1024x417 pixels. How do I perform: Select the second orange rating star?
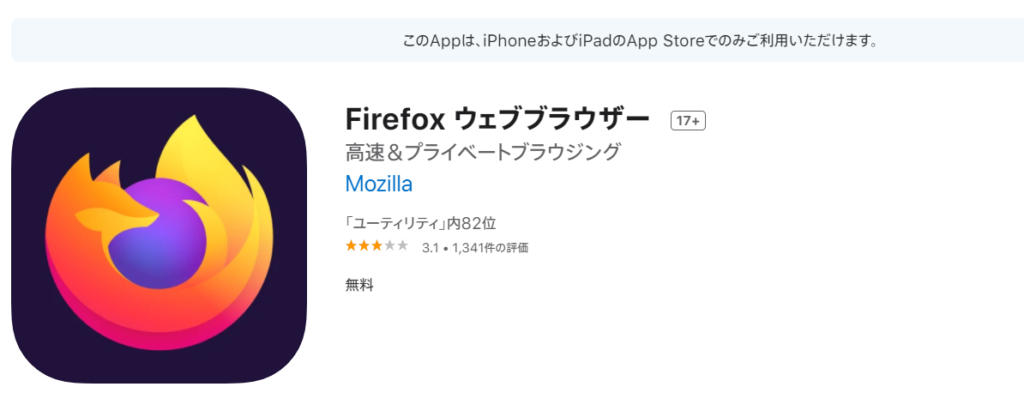pyautogui.click(x=364, y=246)
